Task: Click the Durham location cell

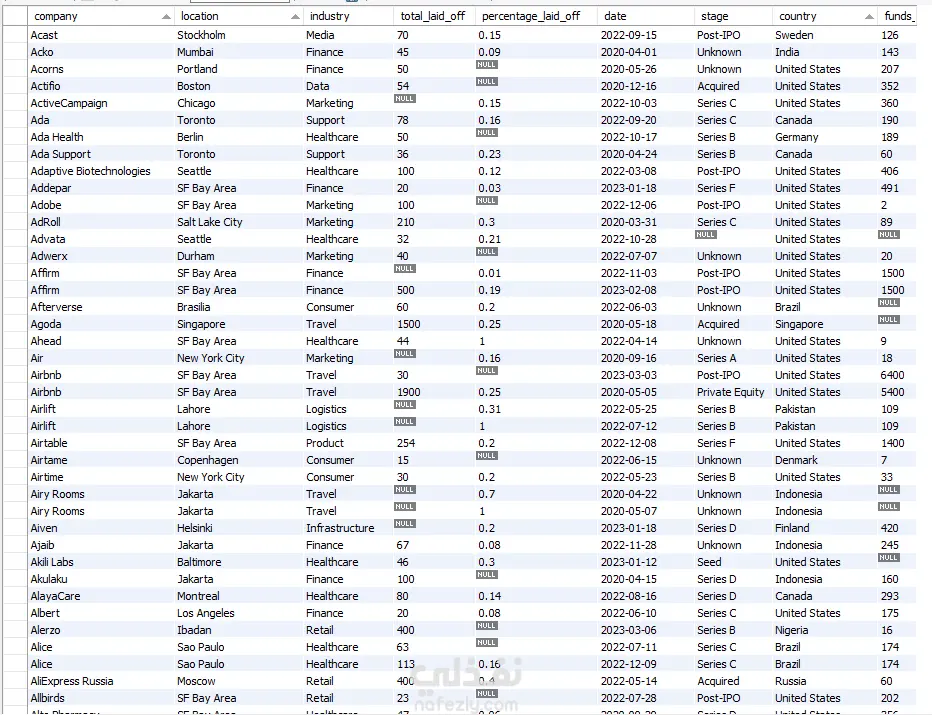Action: click(x=238, y=256)
